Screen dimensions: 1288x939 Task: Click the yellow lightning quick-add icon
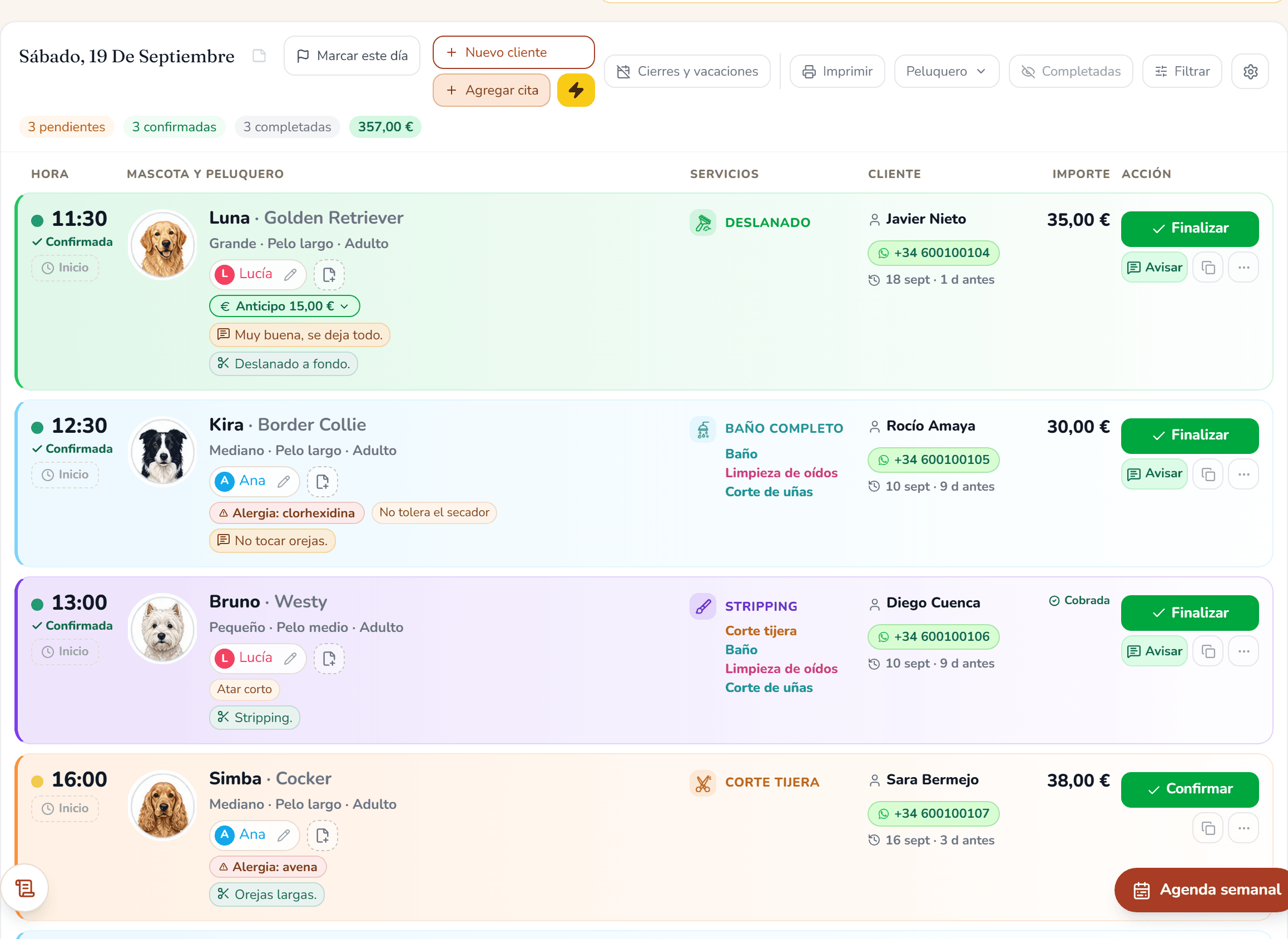coord(576,90)
